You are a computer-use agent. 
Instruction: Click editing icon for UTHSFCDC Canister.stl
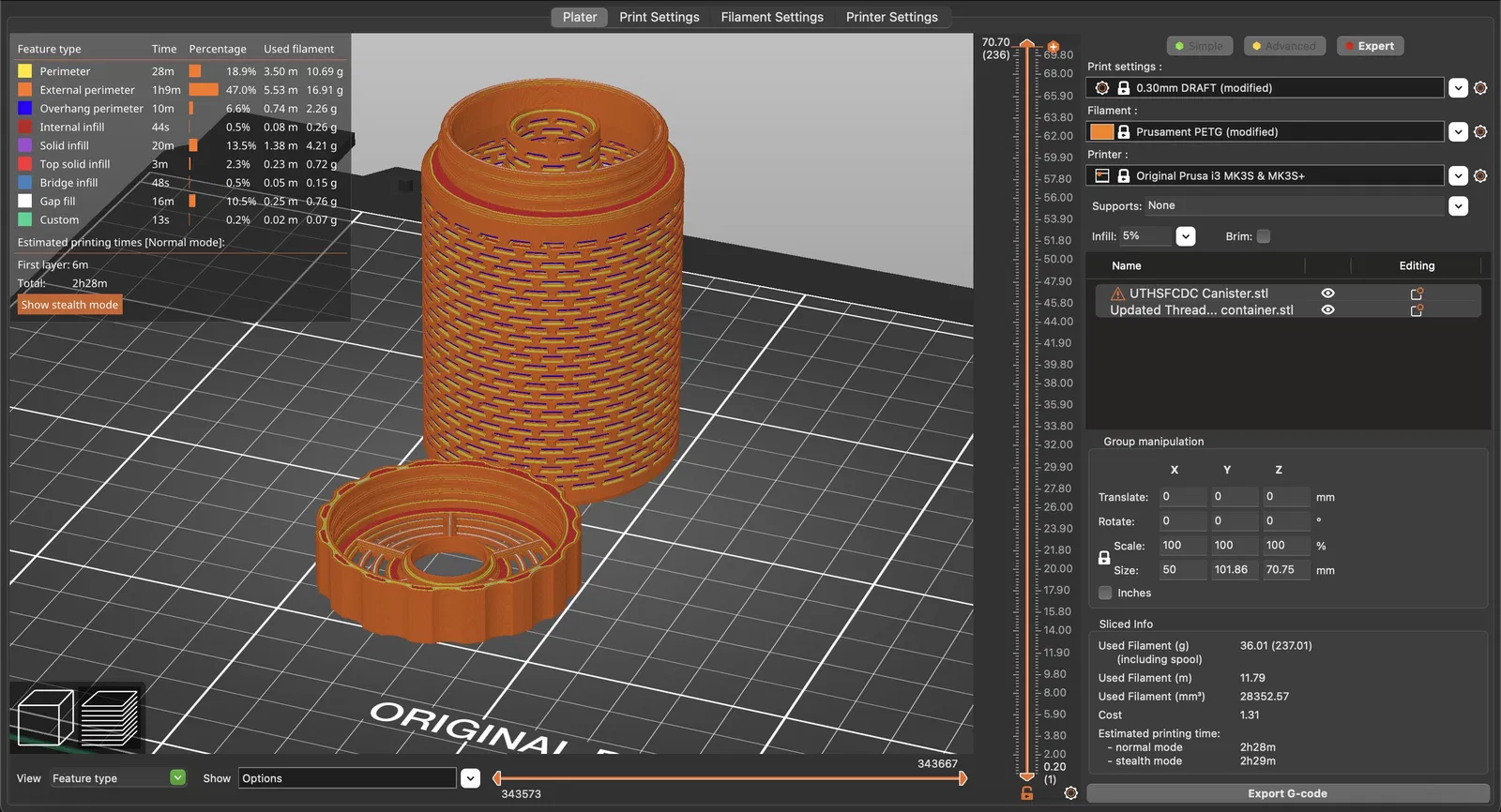(1417, 293)
